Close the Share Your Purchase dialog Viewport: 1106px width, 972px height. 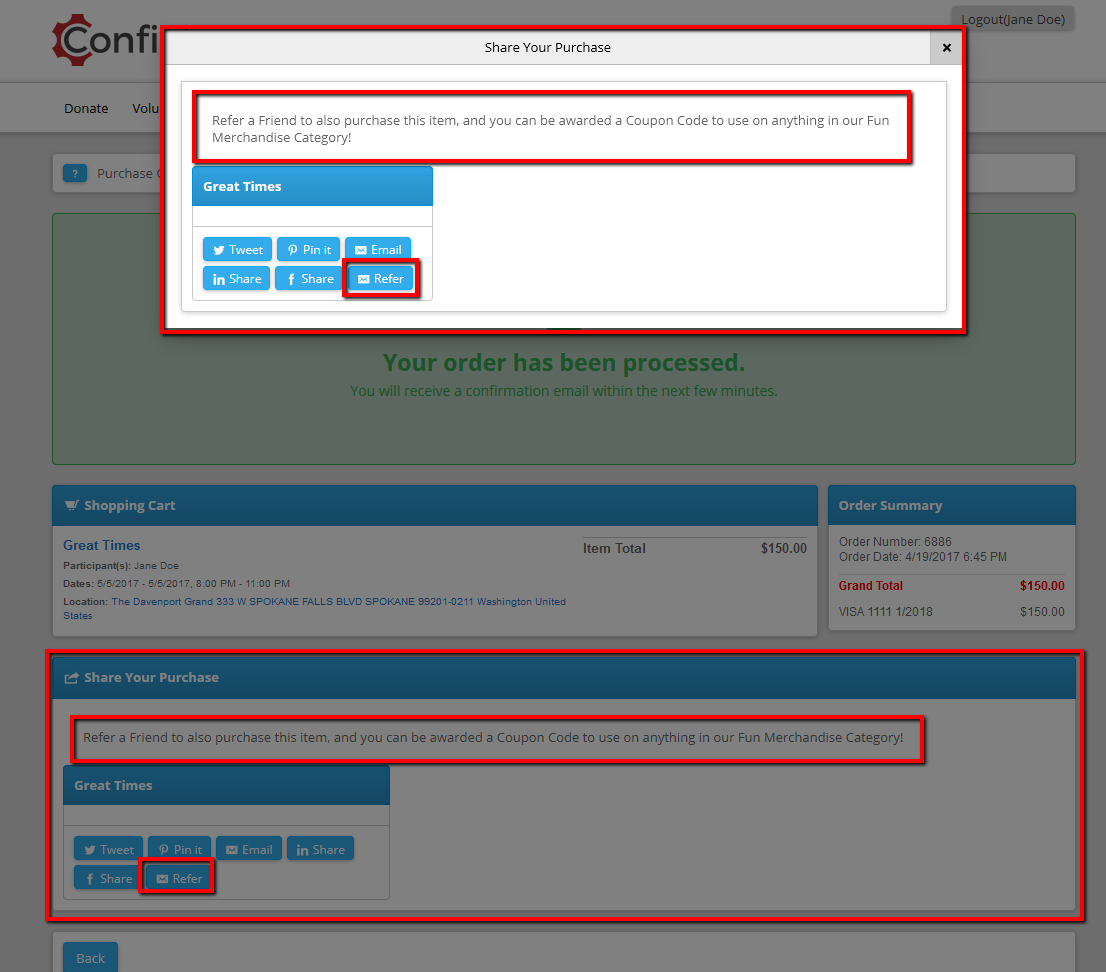click(x=947, y=47)
